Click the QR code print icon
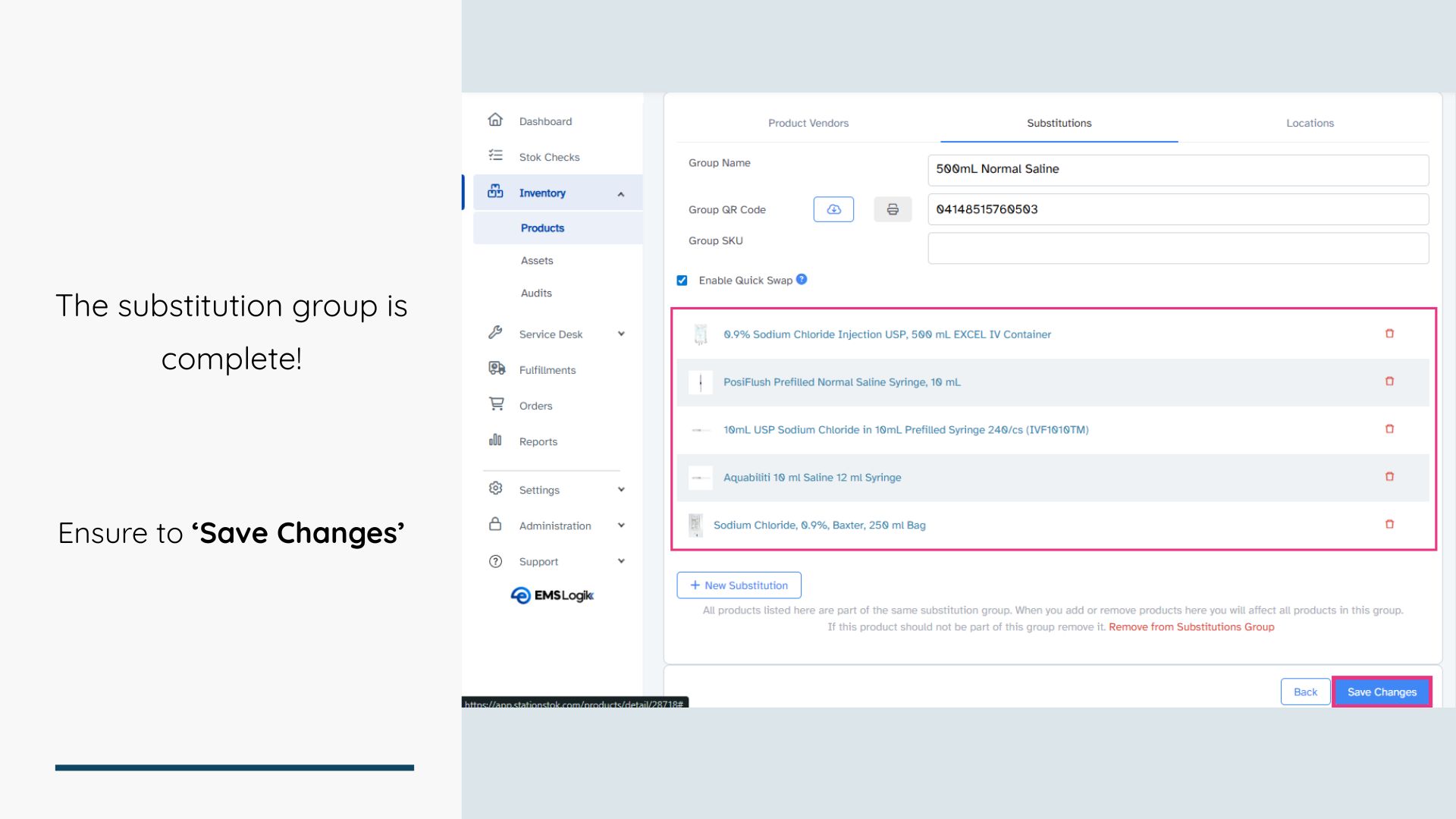The width and height of the screenshot is (1456, 819). pos(893,209)
